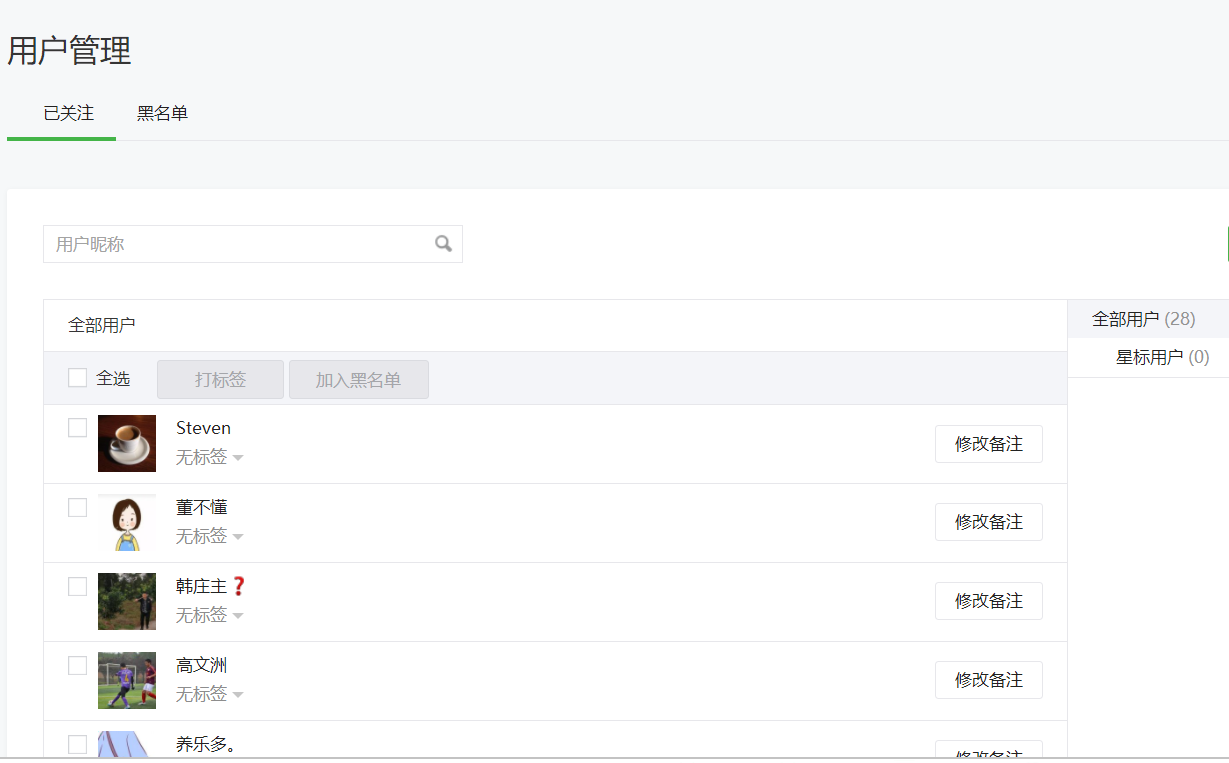Check the box next to 高文洲

[x=77, y=665]
